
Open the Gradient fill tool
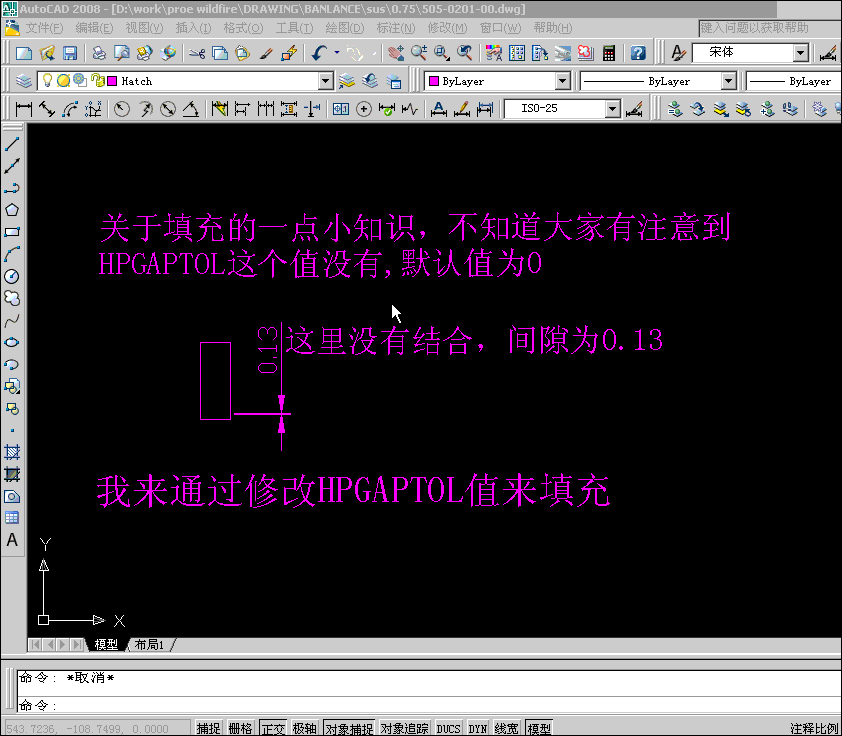pyautogui.click(x=12, y=474)
